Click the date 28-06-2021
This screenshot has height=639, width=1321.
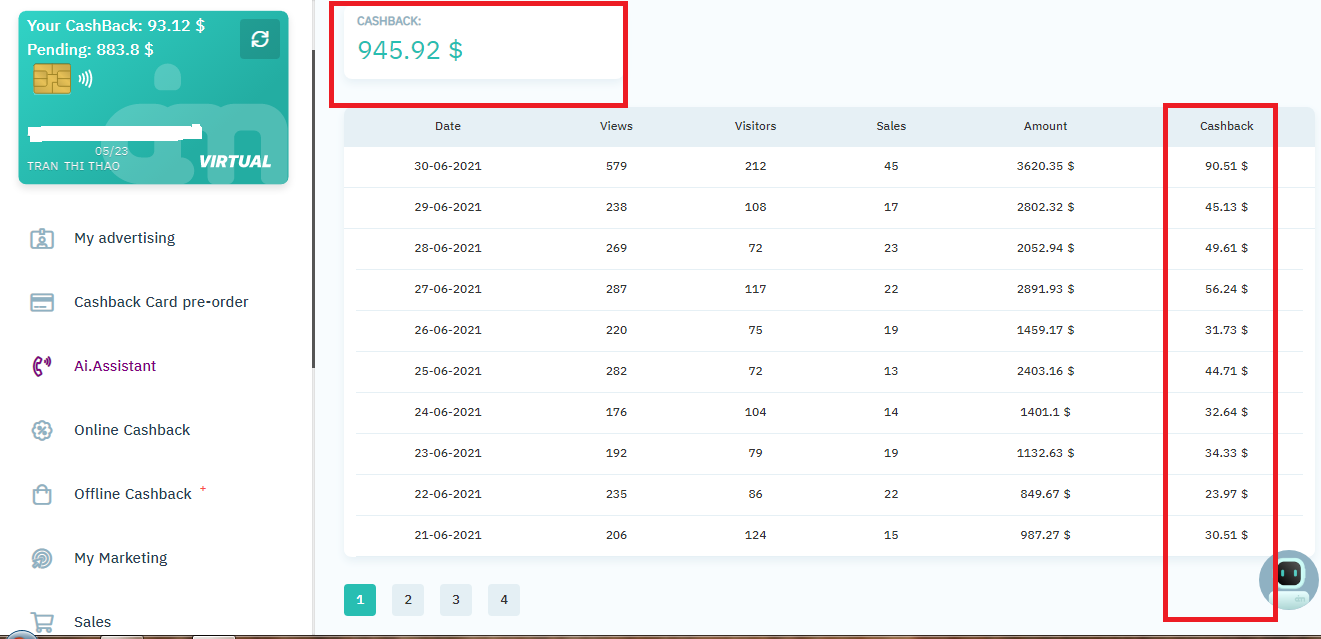tap(448, 248)
